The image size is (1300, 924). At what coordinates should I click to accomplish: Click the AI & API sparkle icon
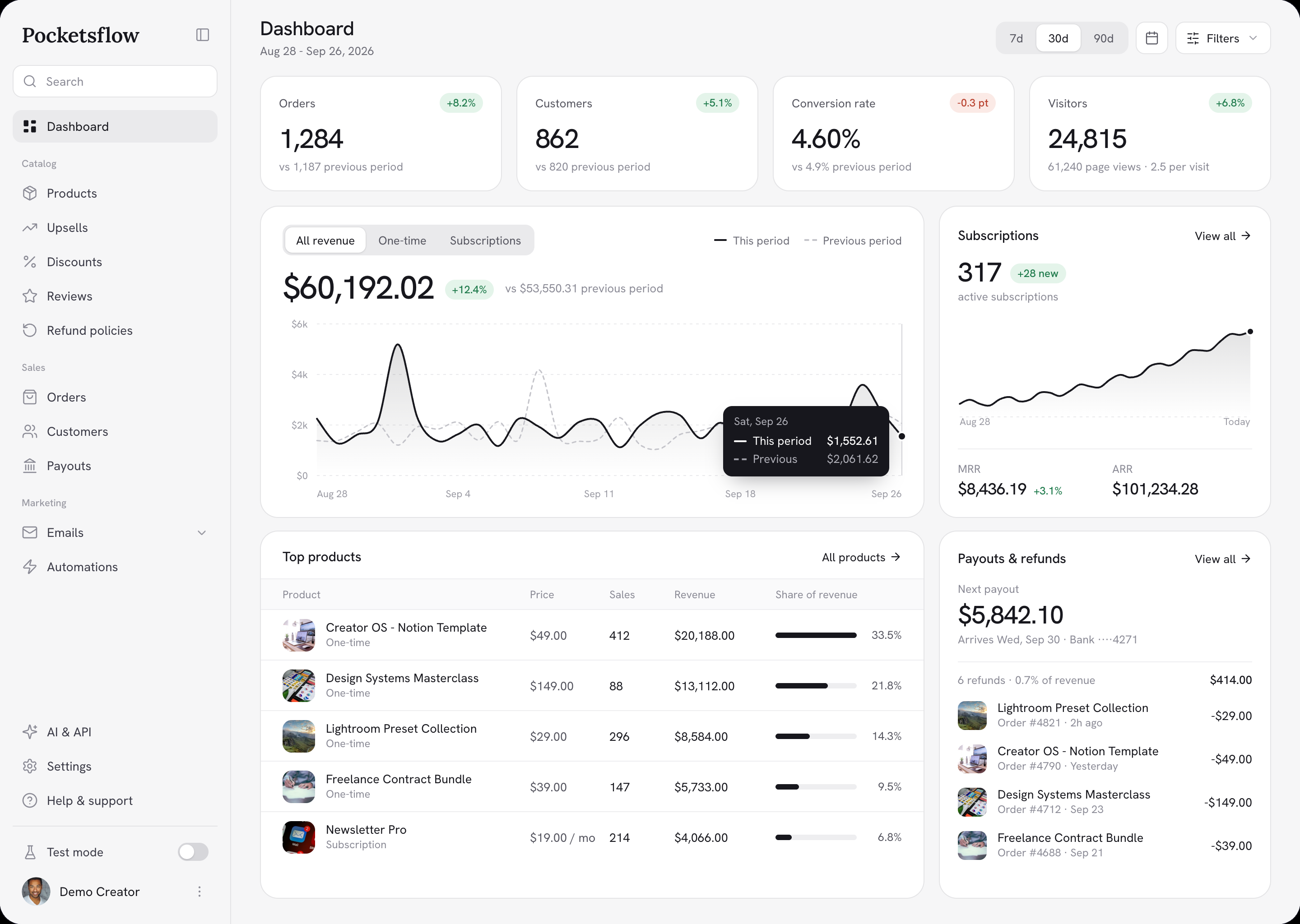[x=30, y=732]
